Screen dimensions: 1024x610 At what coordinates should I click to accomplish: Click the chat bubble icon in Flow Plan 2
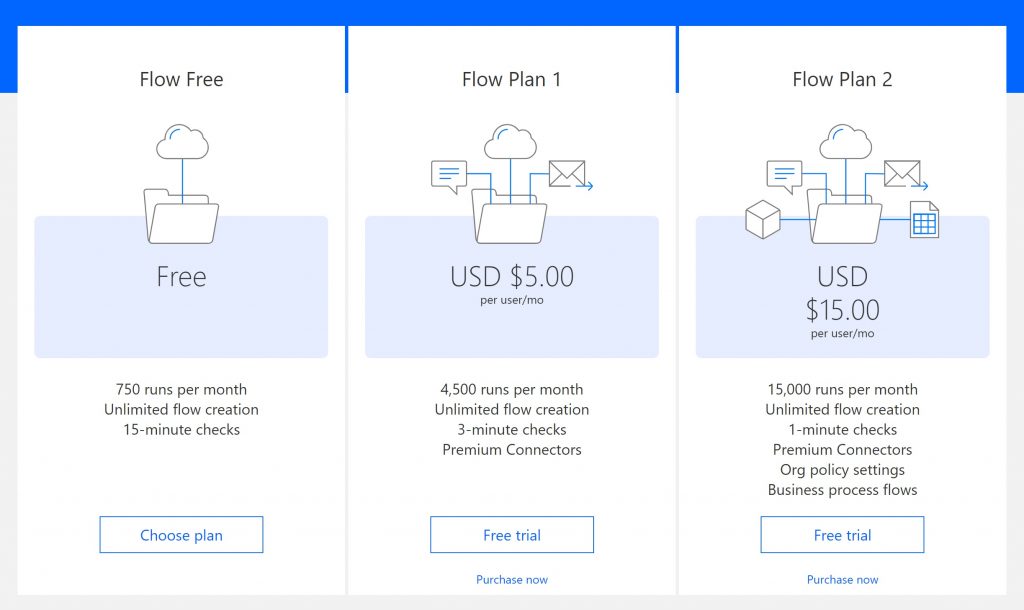click(786, 172)
